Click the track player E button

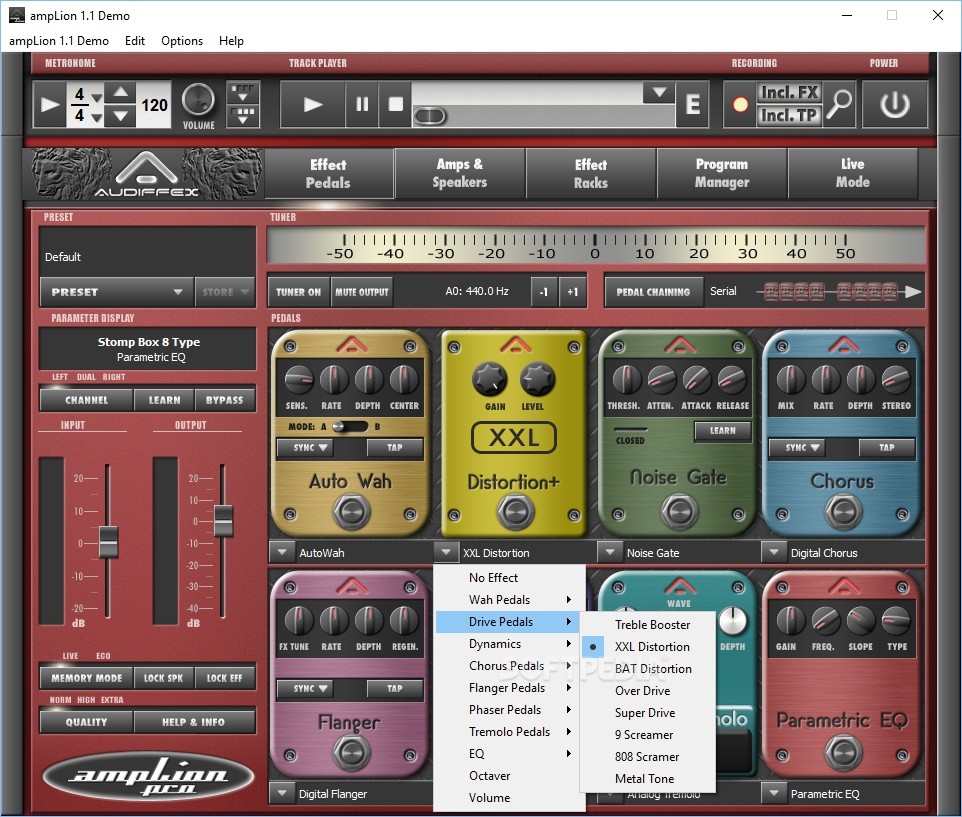pyautogui.click(x=693, y=104)
